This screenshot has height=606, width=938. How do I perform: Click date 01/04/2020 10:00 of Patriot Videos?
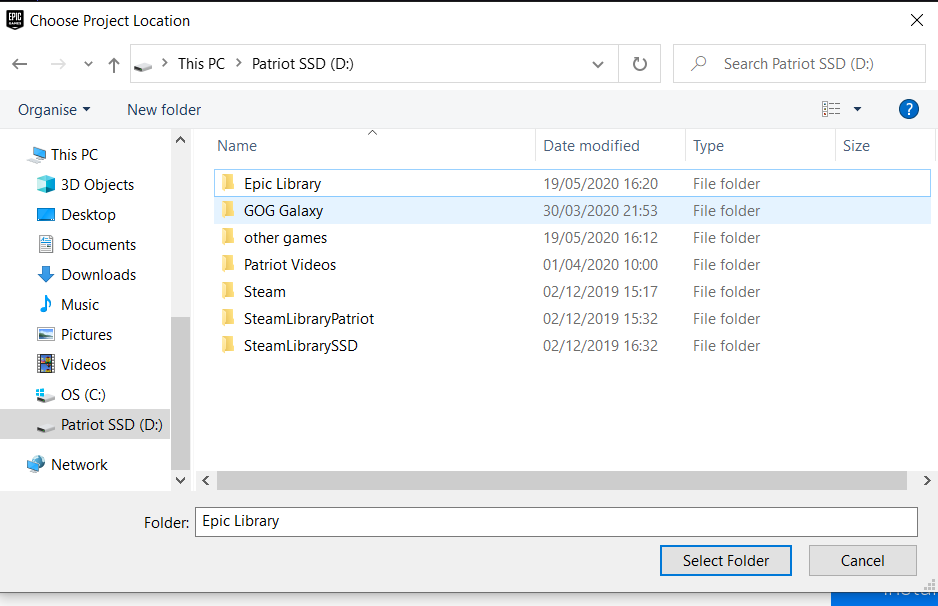pos(600,264)
